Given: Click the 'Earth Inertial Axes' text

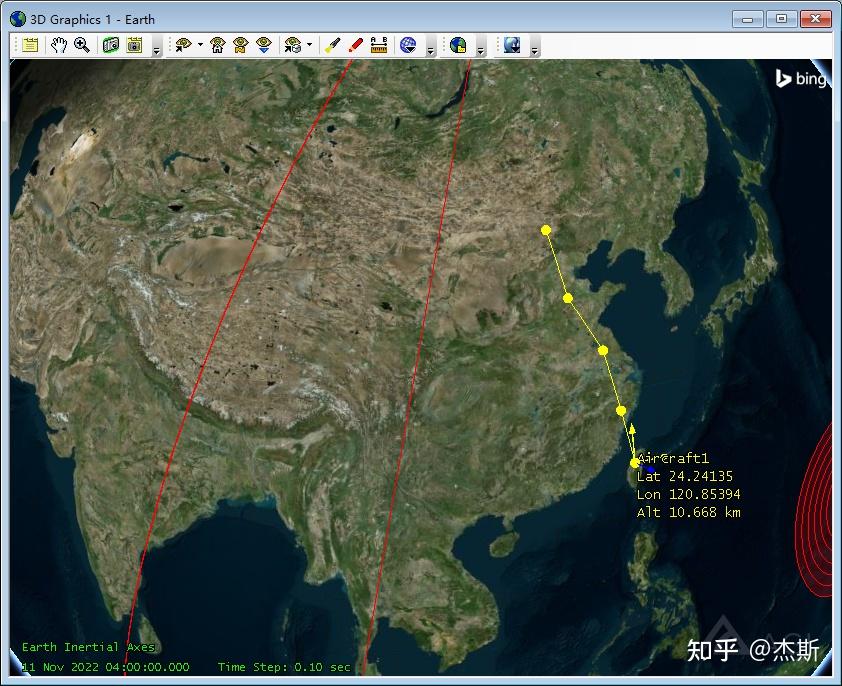Looking at the screenshot, I should 89,647.
